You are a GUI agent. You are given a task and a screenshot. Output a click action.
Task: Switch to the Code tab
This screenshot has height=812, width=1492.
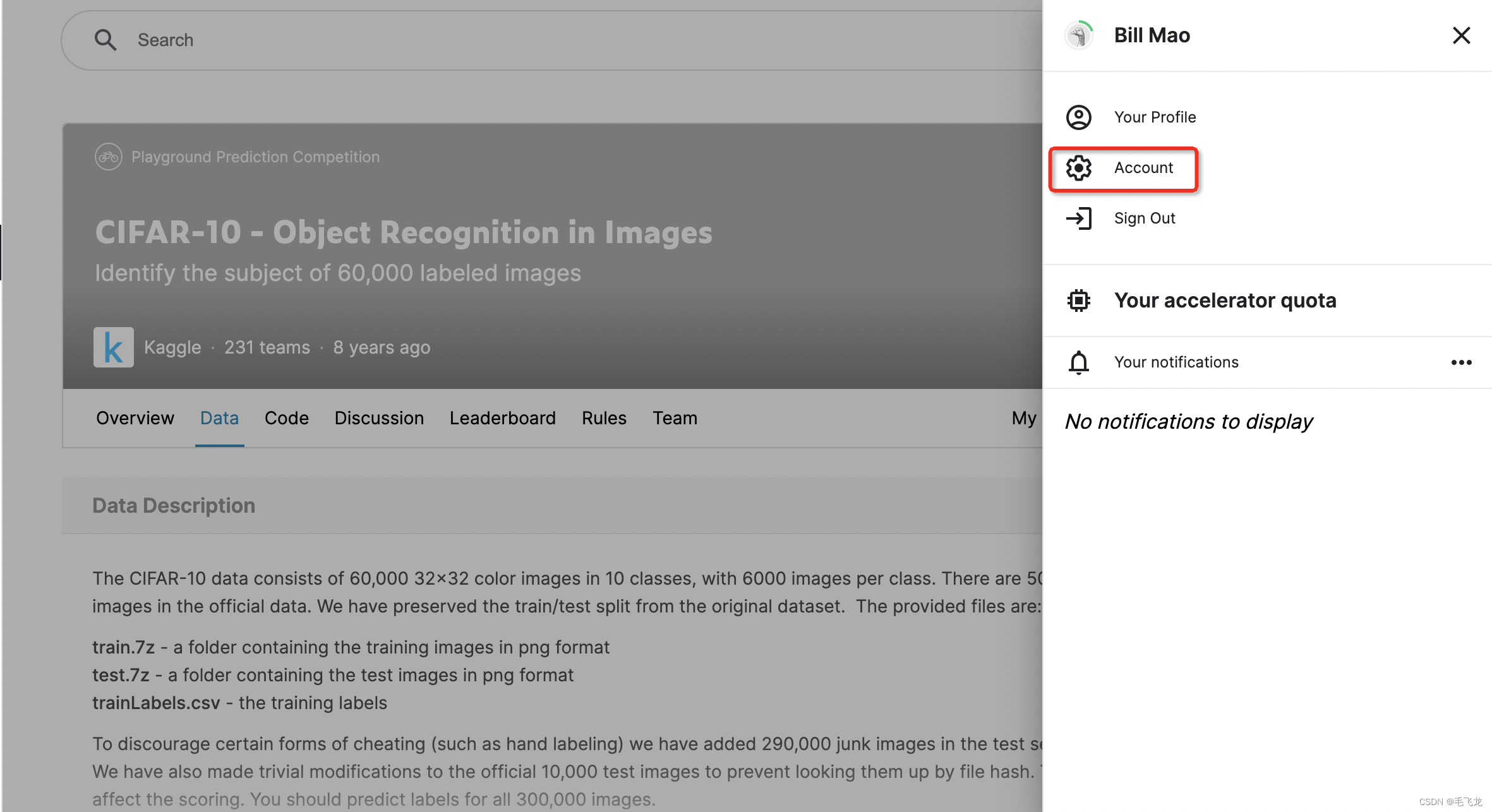coord(287,418)
